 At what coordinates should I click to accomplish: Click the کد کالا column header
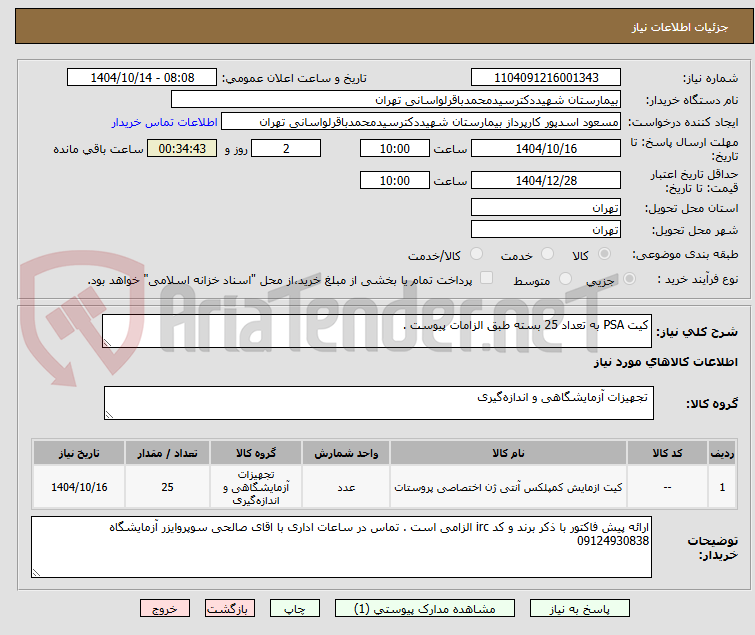pos(667,453)
